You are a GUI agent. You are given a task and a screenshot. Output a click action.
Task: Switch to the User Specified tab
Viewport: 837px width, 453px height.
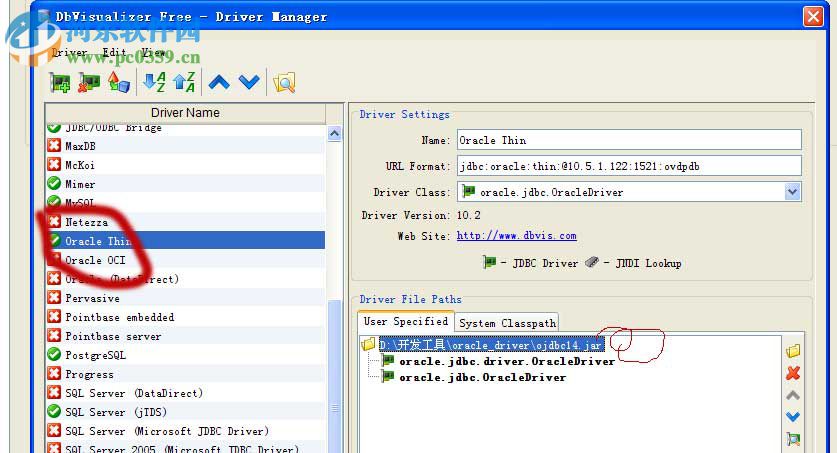pos(406,322)
